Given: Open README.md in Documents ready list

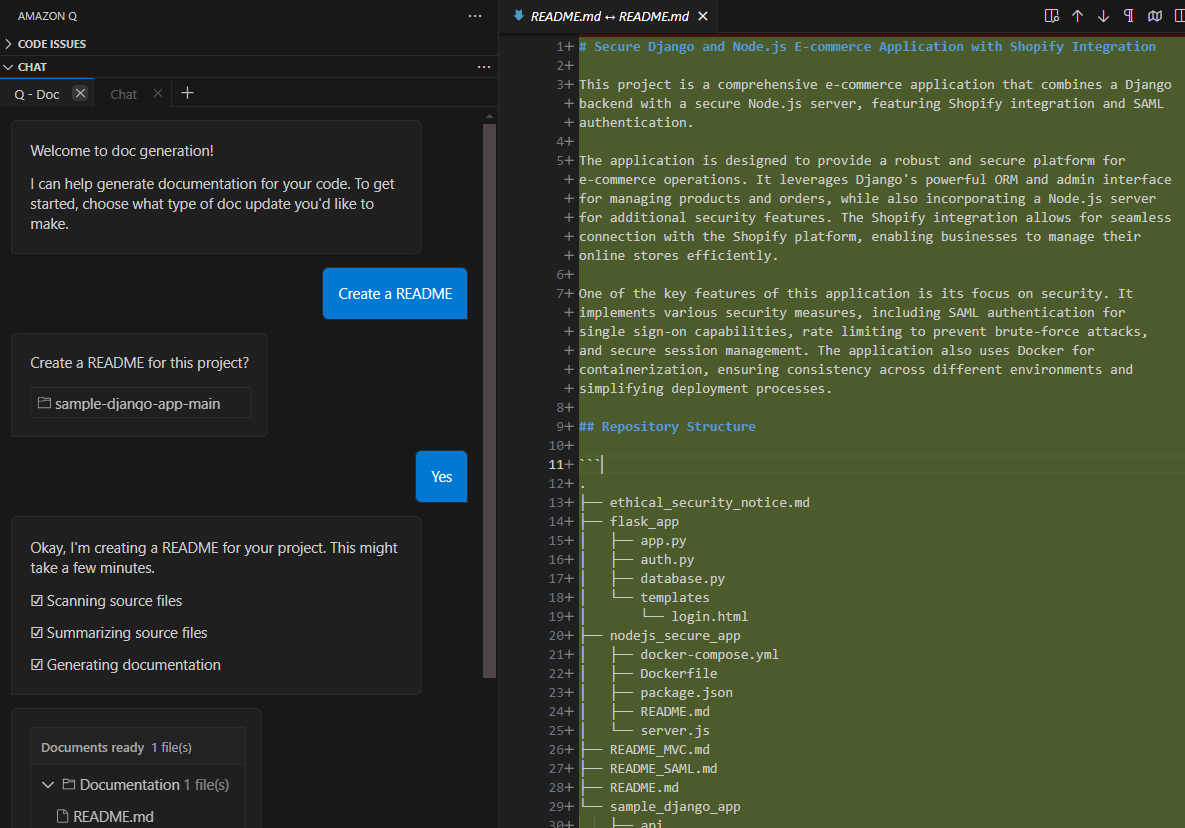Looking at the screenshot, I should coord(113,817).
